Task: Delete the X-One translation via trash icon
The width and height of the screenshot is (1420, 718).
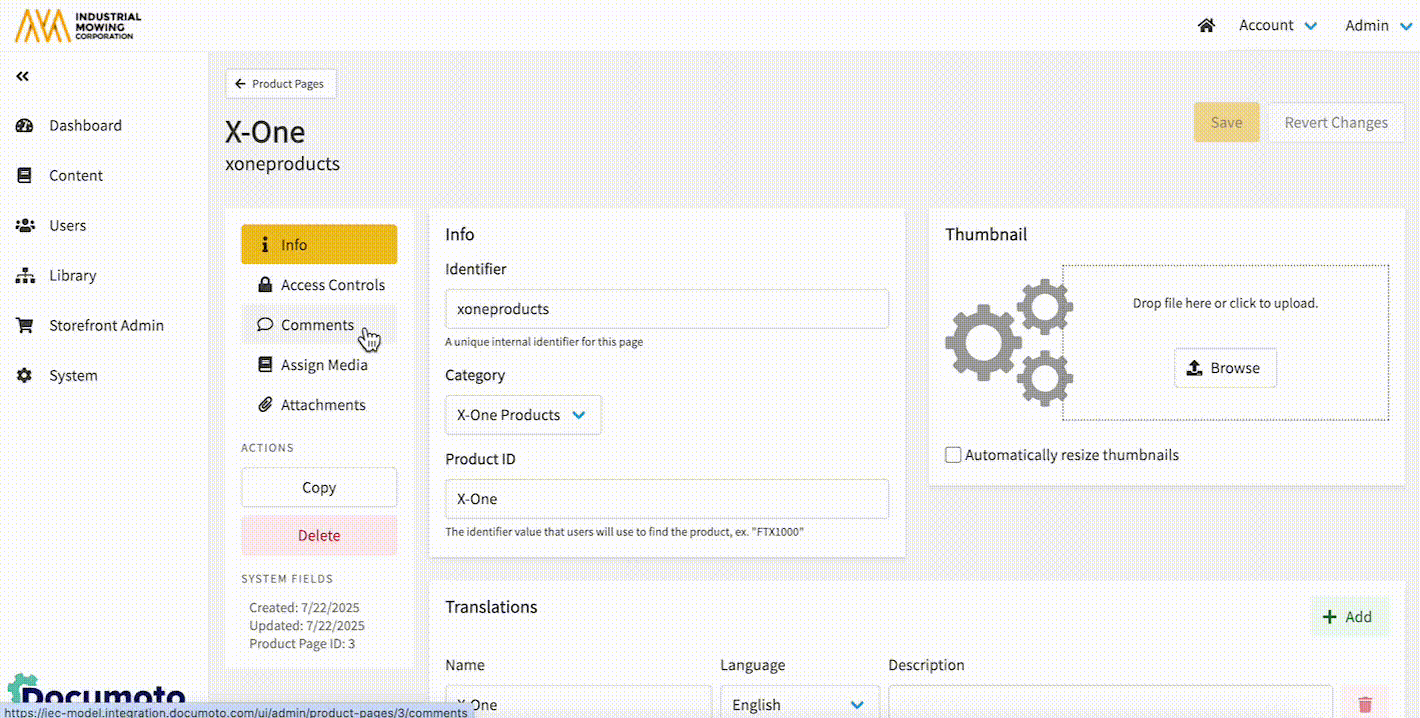Action: (x=1365, y=704)
